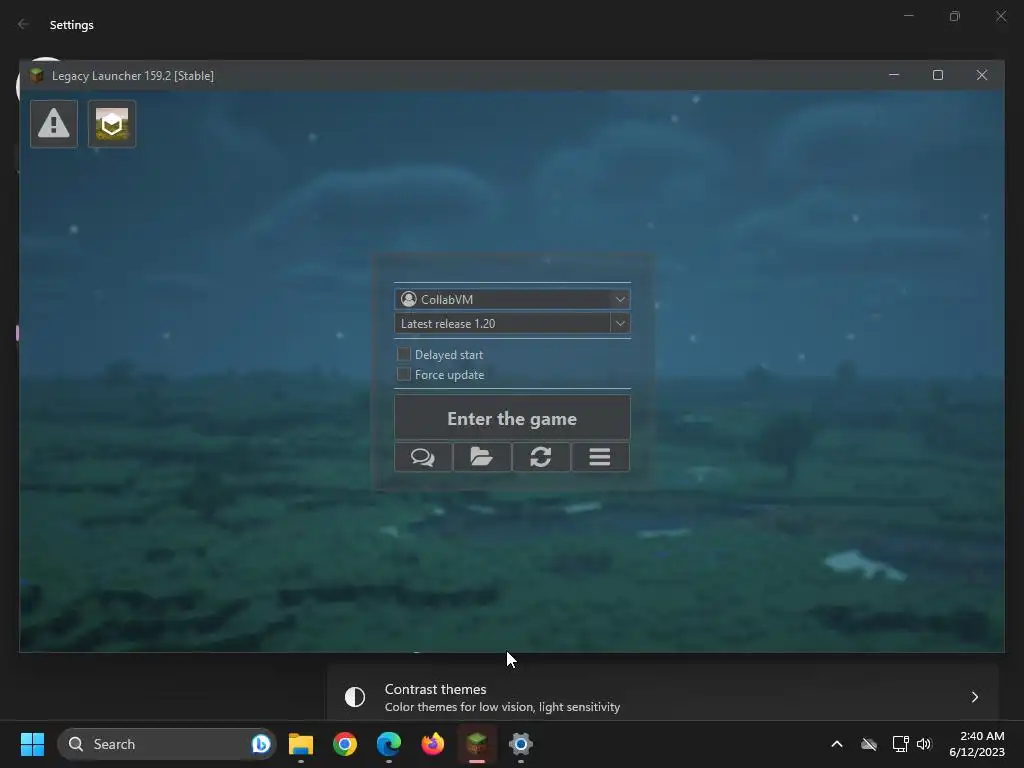Image resolution: width=1024 pixels, height=768 pixels.
Task: Minimize the Settings window
Action: click(908, 16)
